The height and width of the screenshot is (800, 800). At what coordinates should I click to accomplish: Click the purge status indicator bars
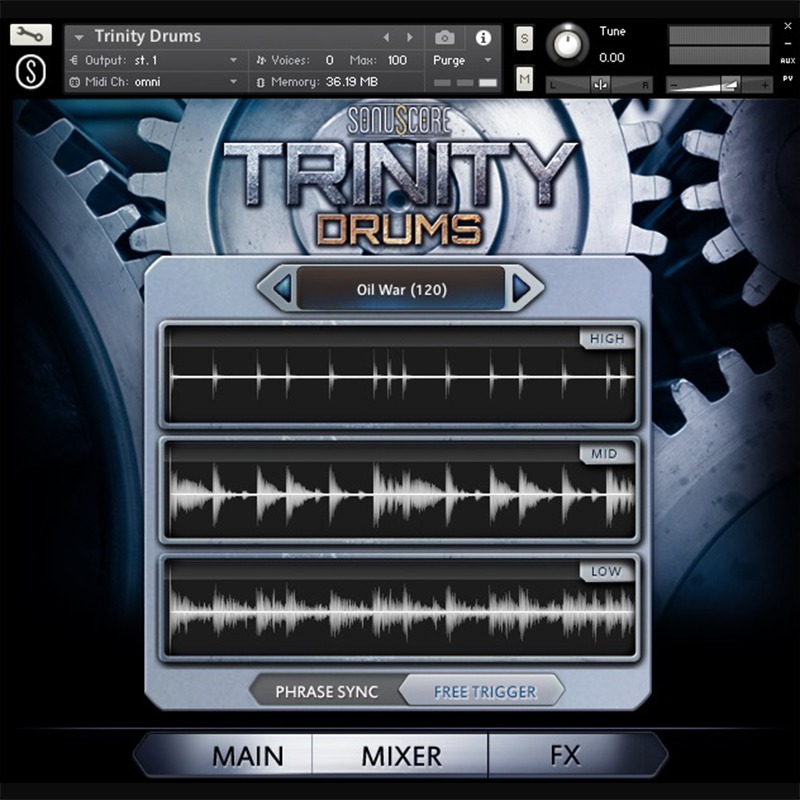point(465,83)
